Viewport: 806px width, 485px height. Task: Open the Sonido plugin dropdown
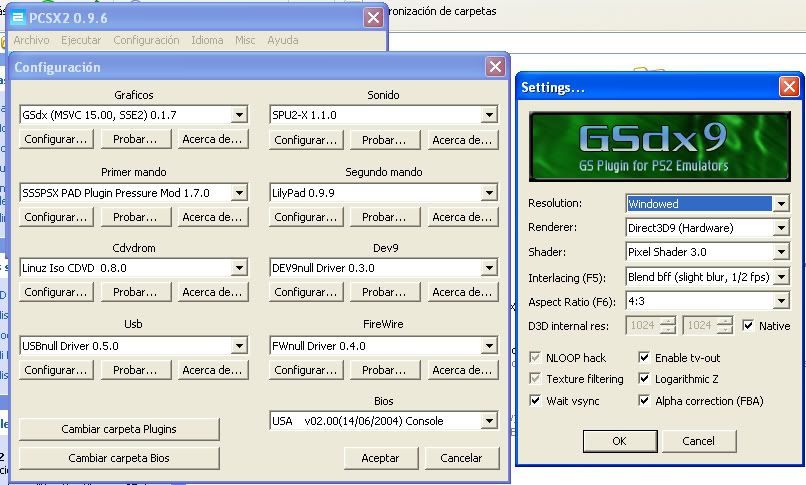point(489,115)
